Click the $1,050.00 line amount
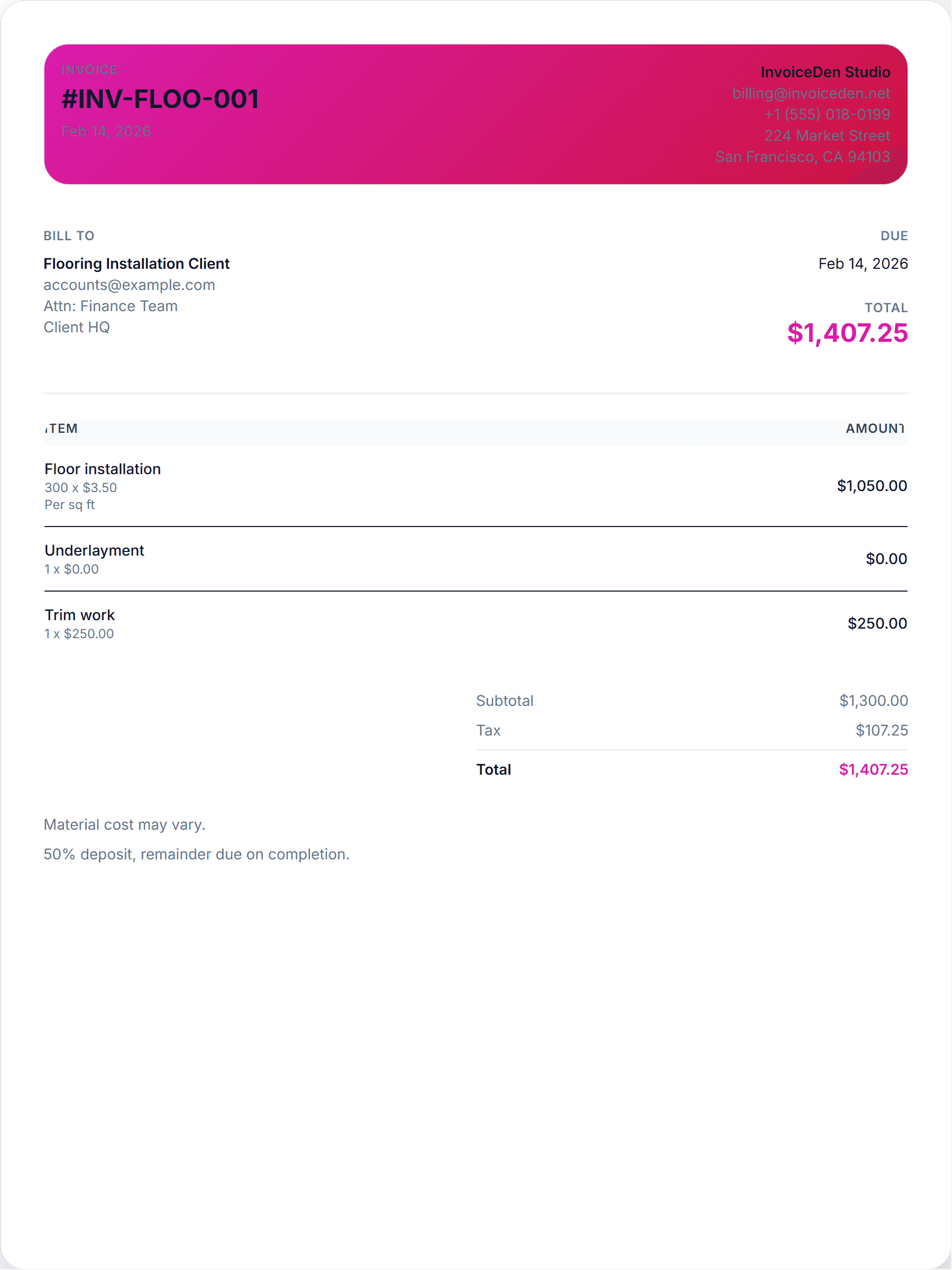 click(x=871, y=486)
